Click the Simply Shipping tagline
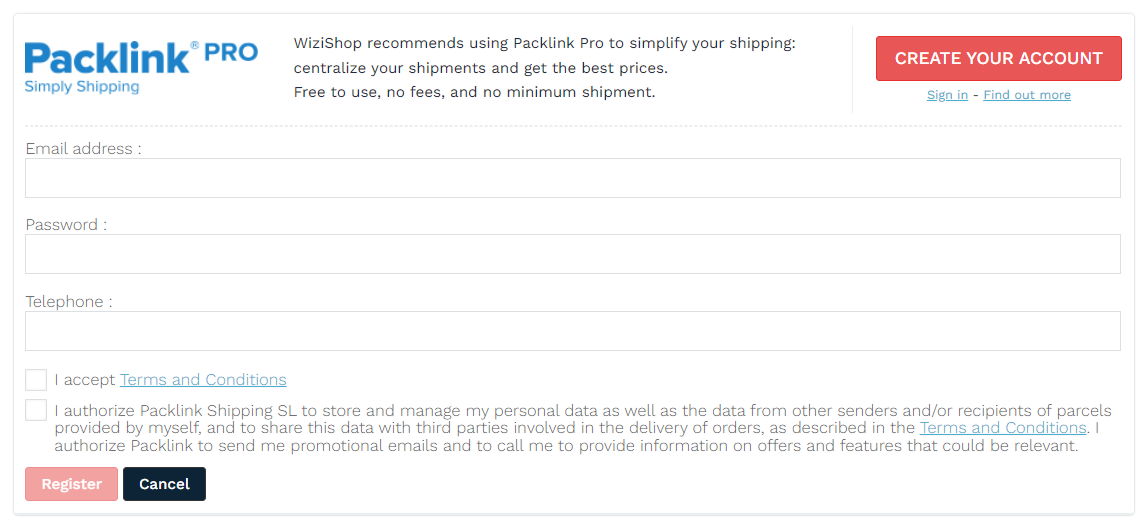 [x=82, y=87]
